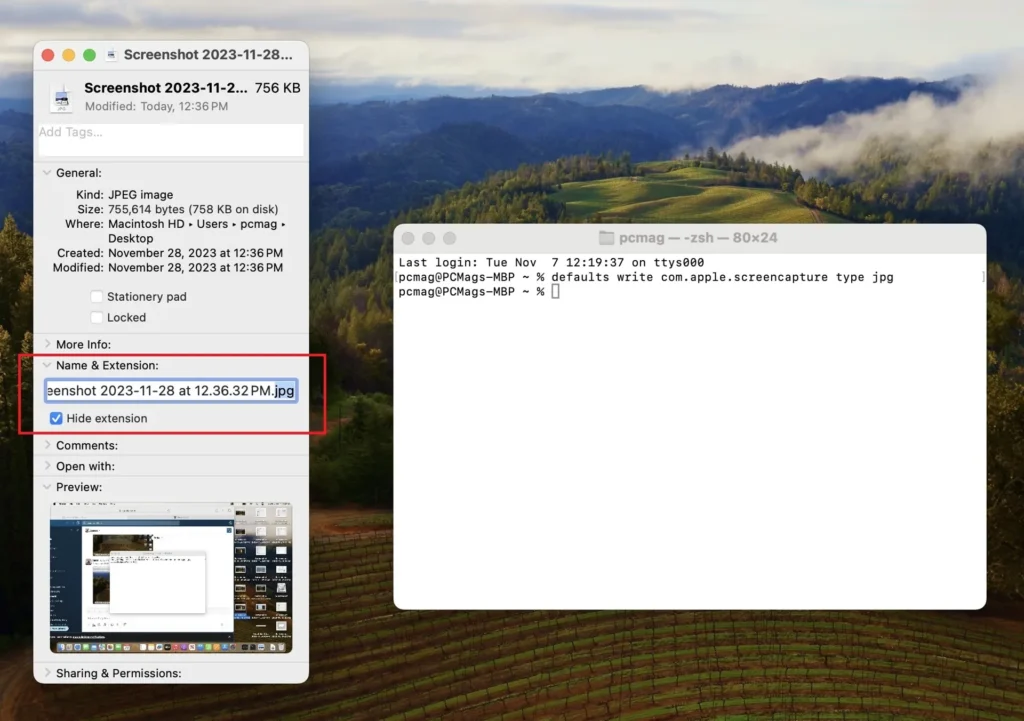Enable the Stationery pad checkbox
1024x721 pixels.
(97, 297)
